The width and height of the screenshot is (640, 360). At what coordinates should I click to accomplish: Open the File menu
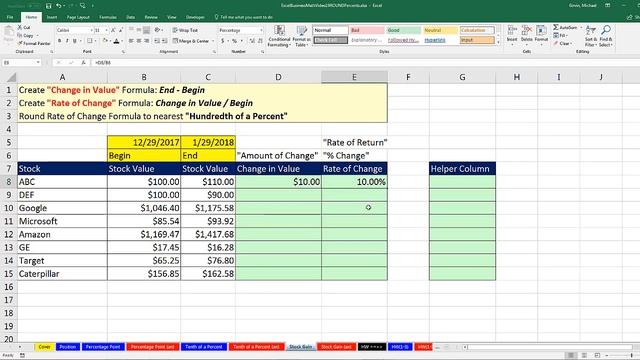point(10,17)
